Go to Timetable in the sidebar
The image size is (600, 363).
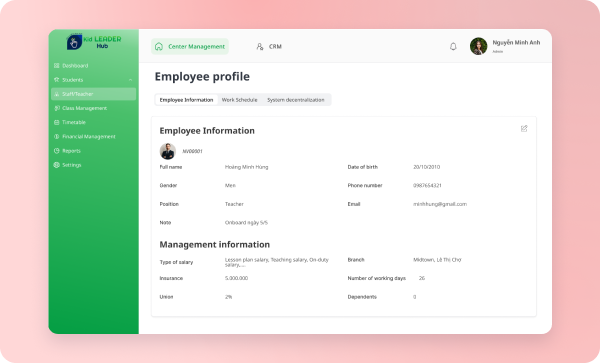click(93, 122)
